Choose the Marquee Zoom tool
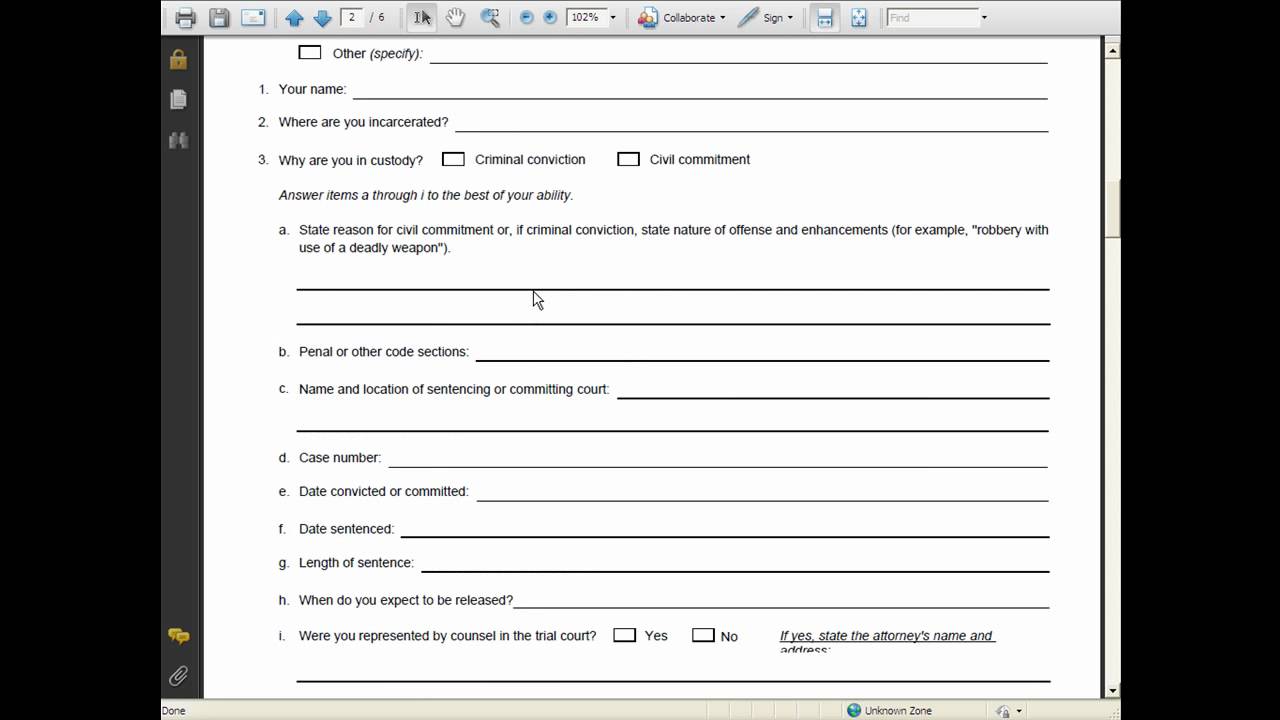The width and height of the screenshot is (1280, 720). 489,17
